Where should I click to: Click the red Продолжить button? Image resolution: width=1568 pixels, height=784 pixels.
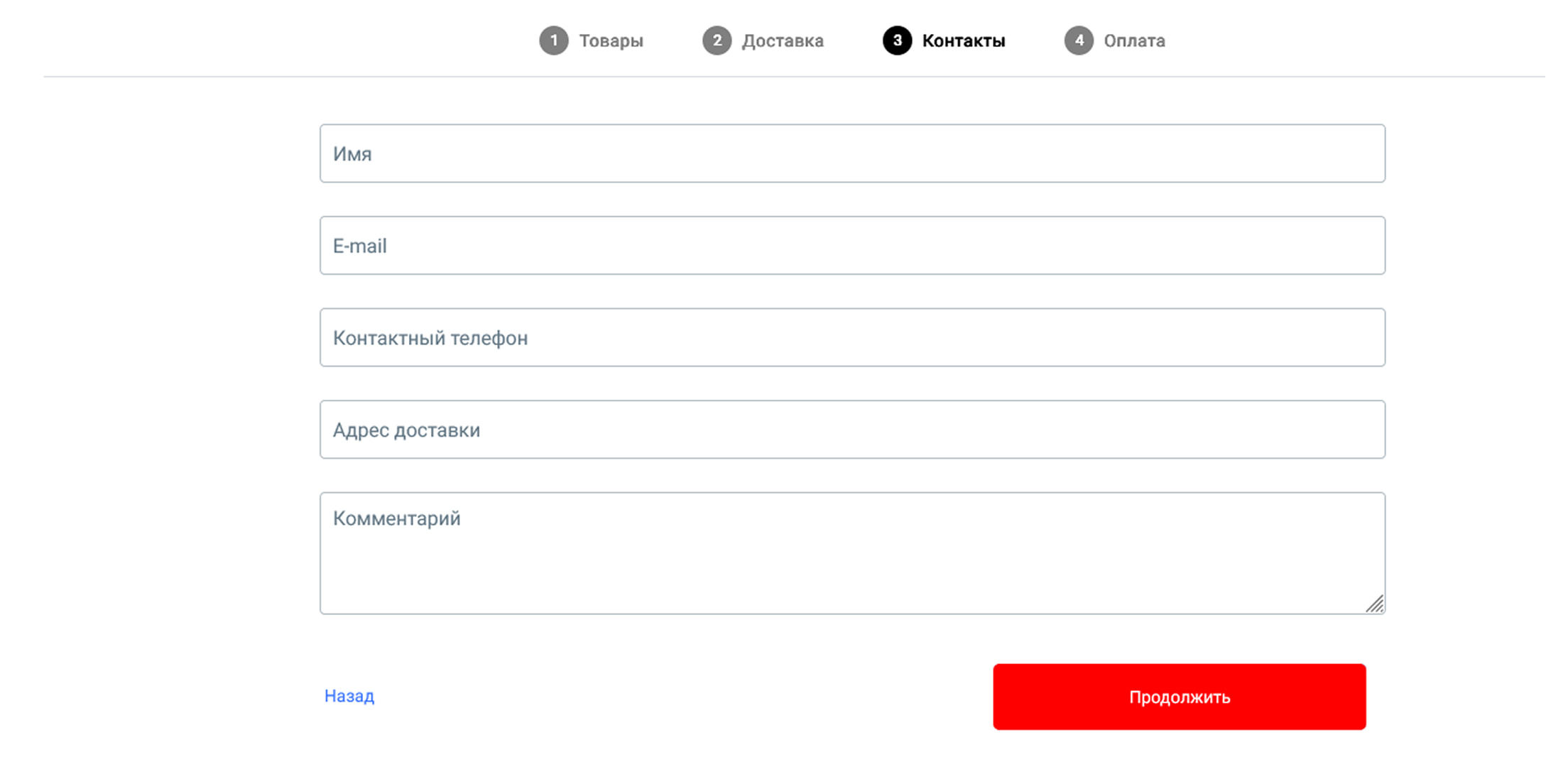coord(1180,697)
